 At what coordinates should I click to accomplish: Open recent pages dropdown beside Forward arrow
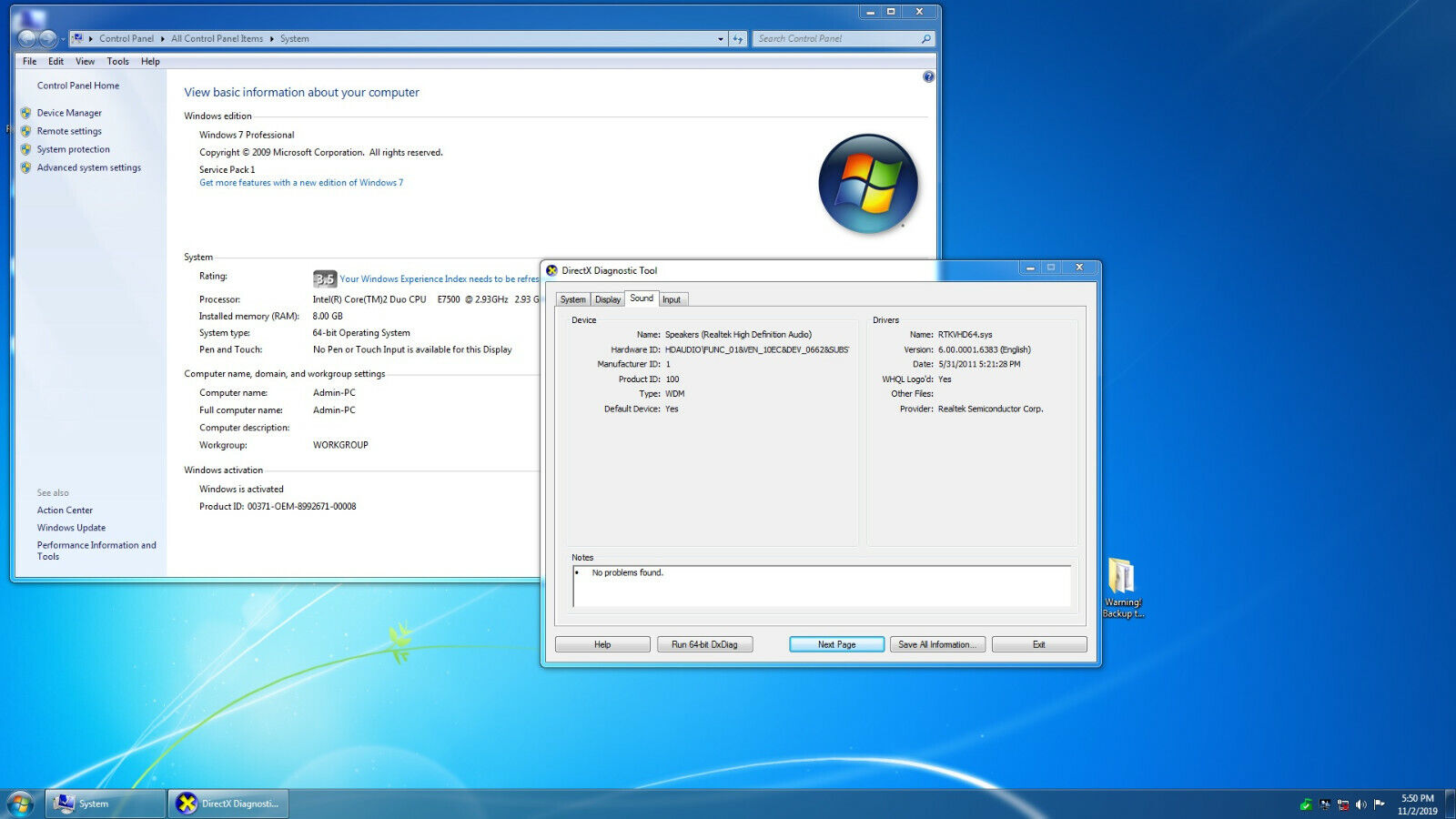63,39
